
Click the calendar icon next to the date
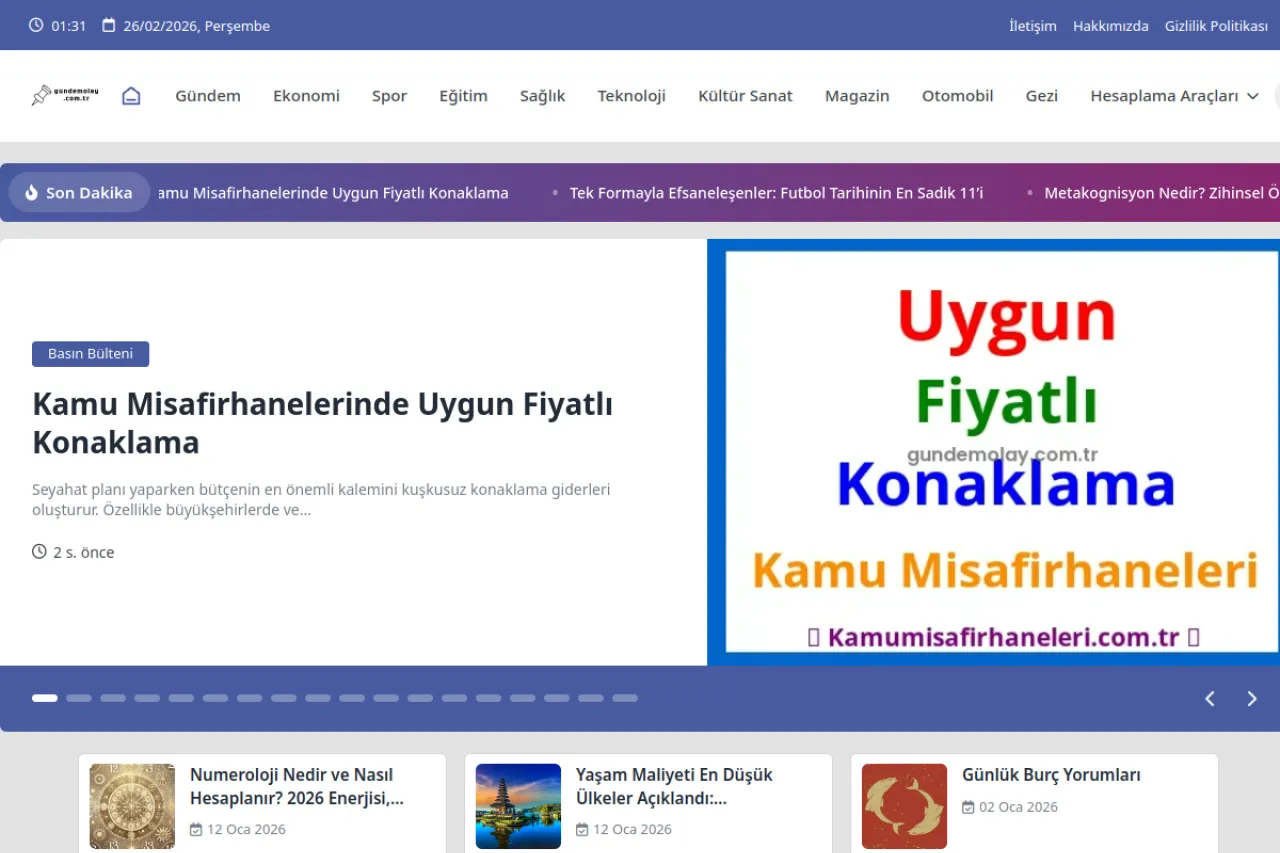108,25
